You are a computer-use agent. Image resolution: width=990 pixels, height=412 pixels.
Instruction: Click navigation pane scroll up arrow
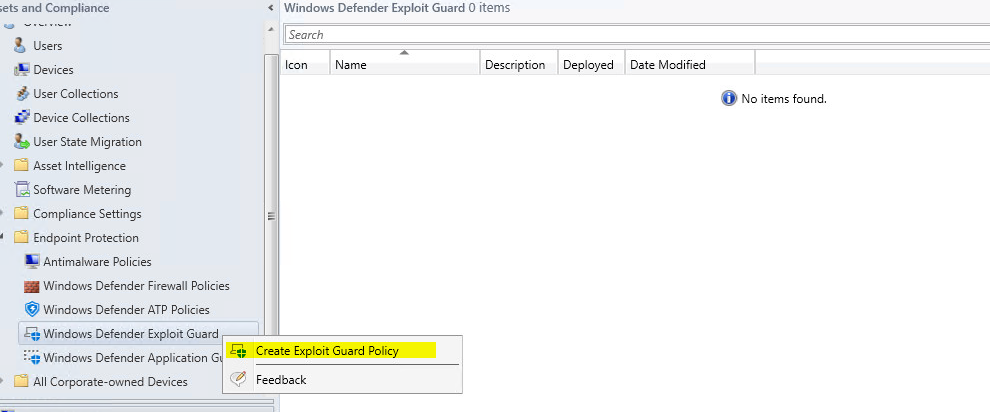point(271,29)
